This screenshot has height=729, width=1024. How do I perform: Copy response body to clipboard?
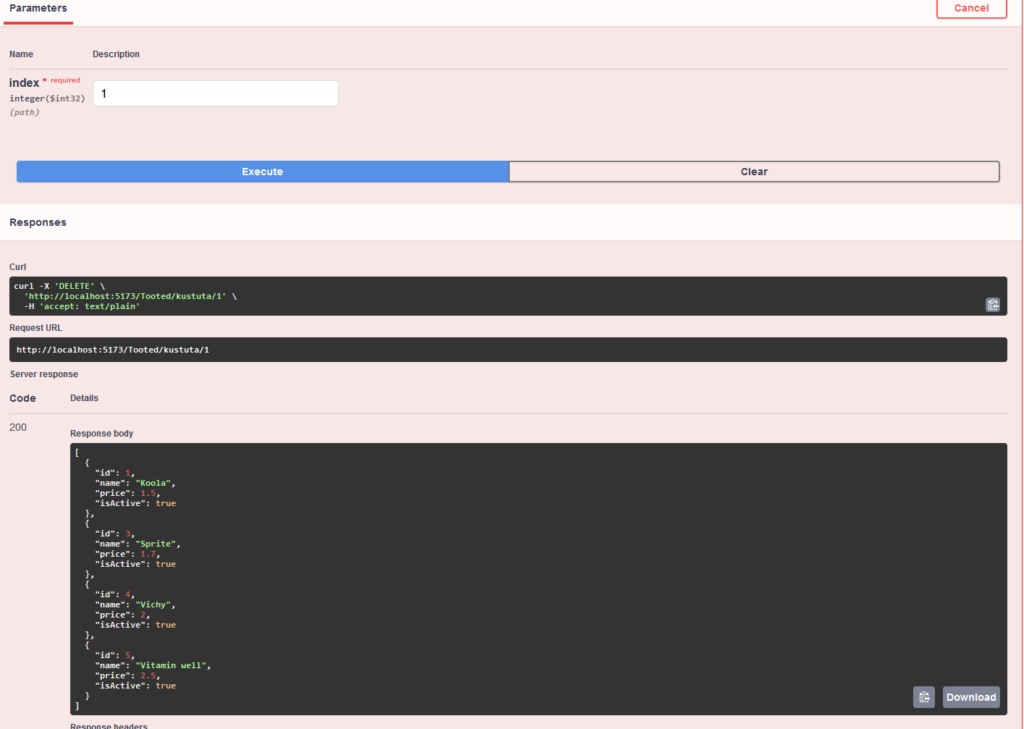[x=923, y=697]
